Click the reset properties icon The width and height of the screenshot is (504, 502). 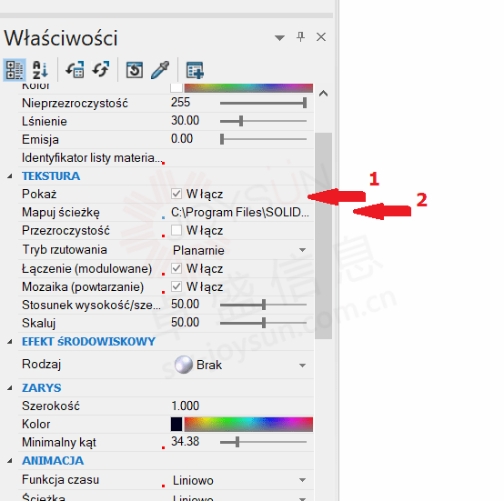pyautogui.click(x=134, y=70)
